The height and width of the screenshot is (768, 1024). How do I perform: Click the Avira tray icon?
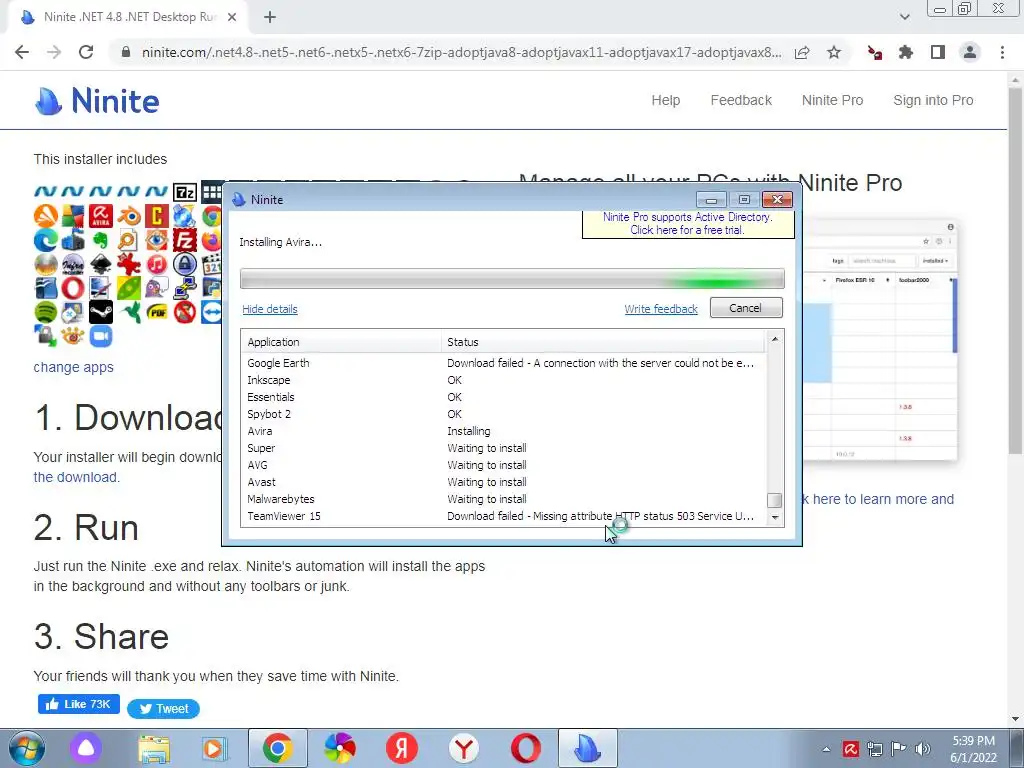[850, 749]
